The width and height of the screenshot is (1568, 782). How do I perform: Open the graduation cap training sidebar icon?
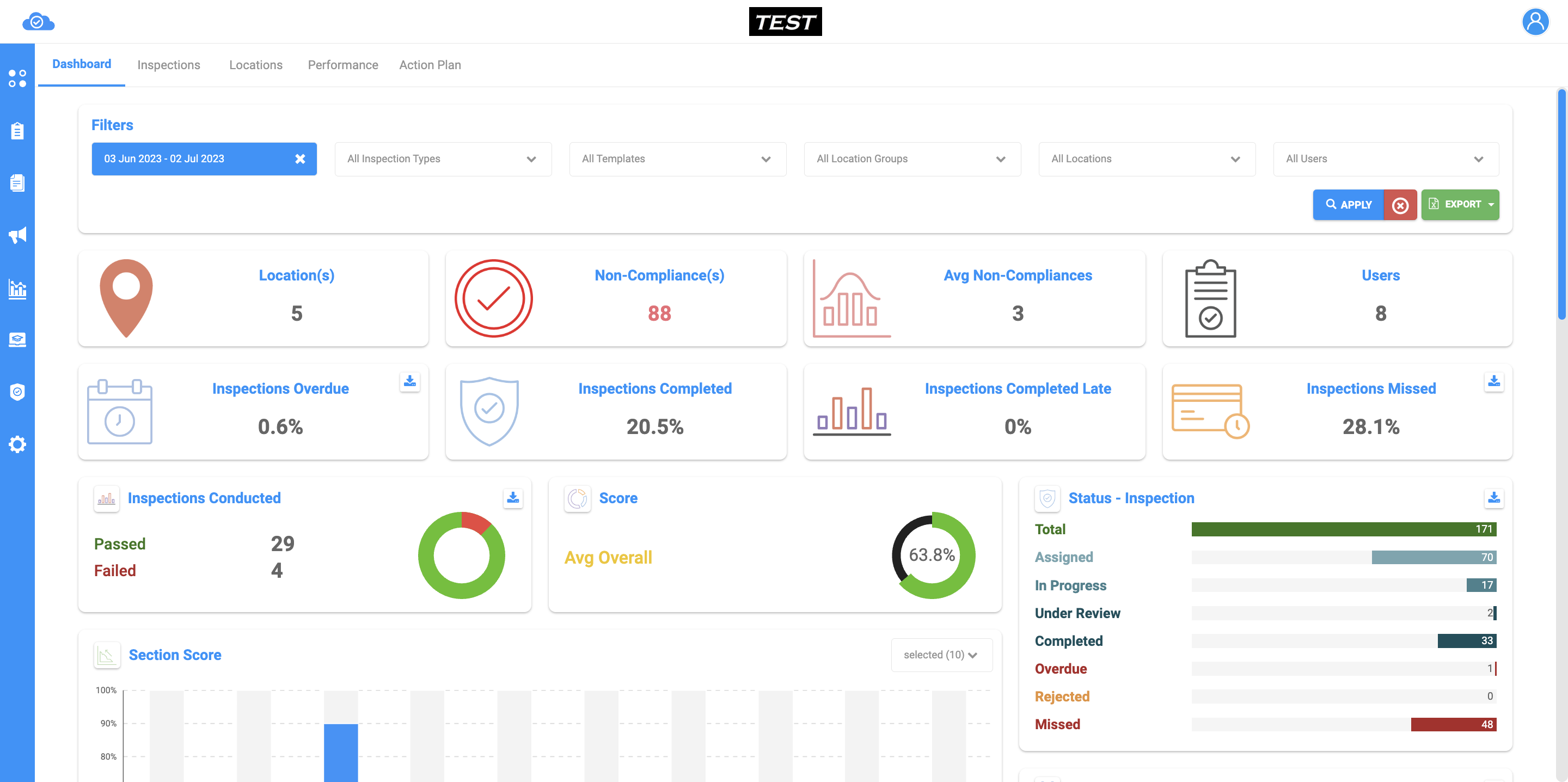coord(17,340)
